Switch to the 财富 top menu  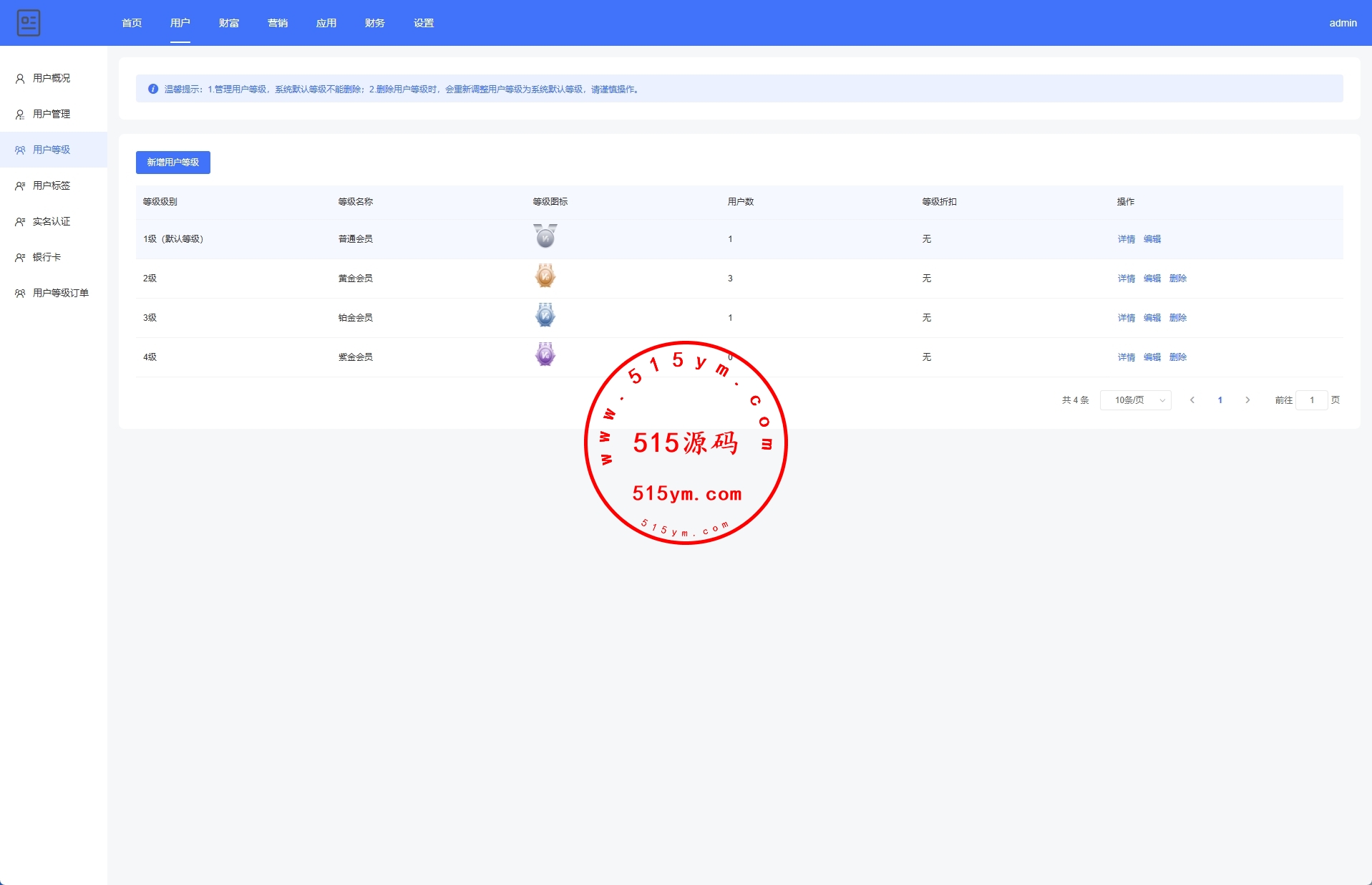pyautogui.click(x=229, y=23)
